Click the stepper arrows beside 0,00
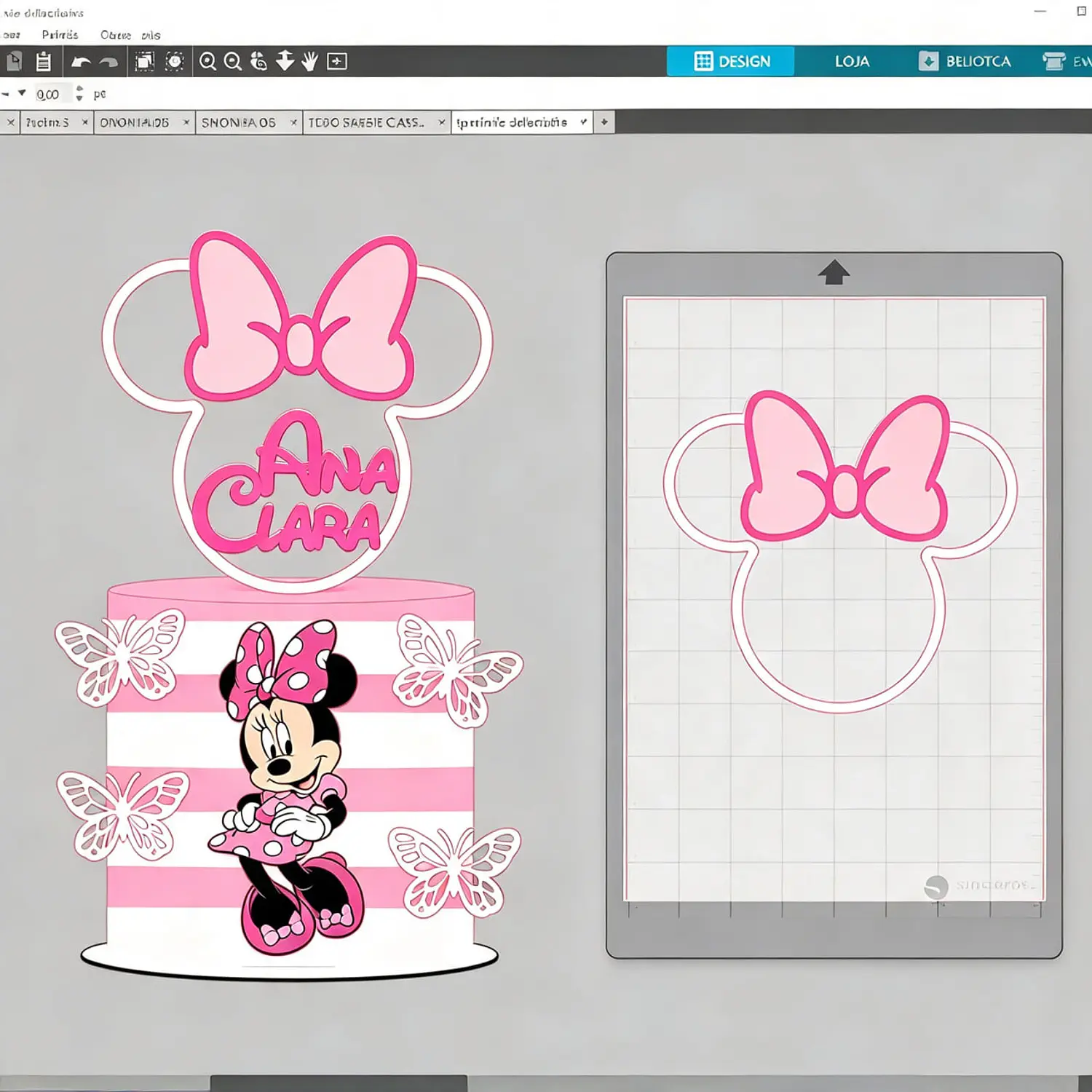The height and width of the screenshot is (1092, 1092). point(79,94)
